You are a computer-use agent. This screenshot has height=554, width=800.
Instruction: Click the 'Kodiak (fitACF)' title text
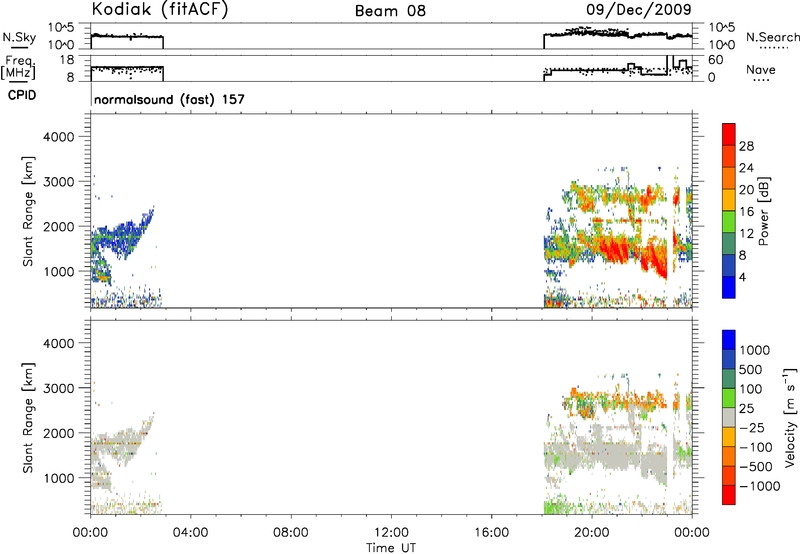pos(160,9)
